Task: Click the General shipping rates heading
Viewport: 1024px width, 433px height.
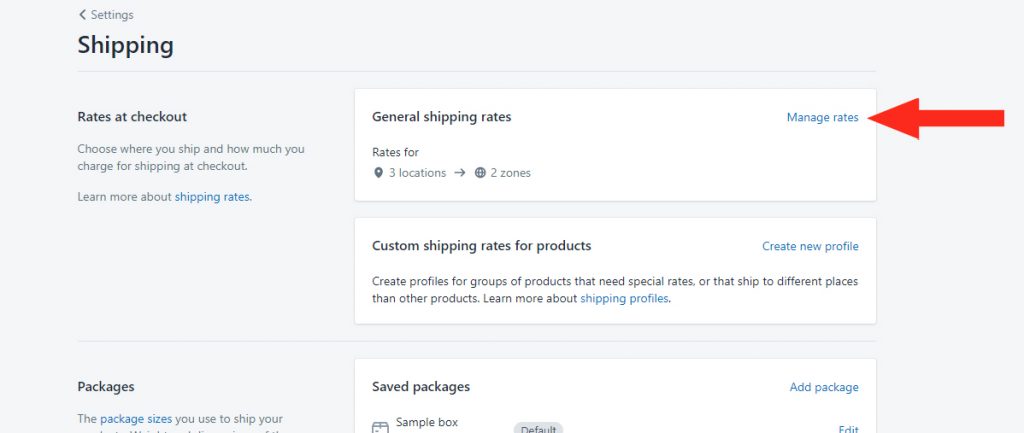Action: tap(441, 117)
